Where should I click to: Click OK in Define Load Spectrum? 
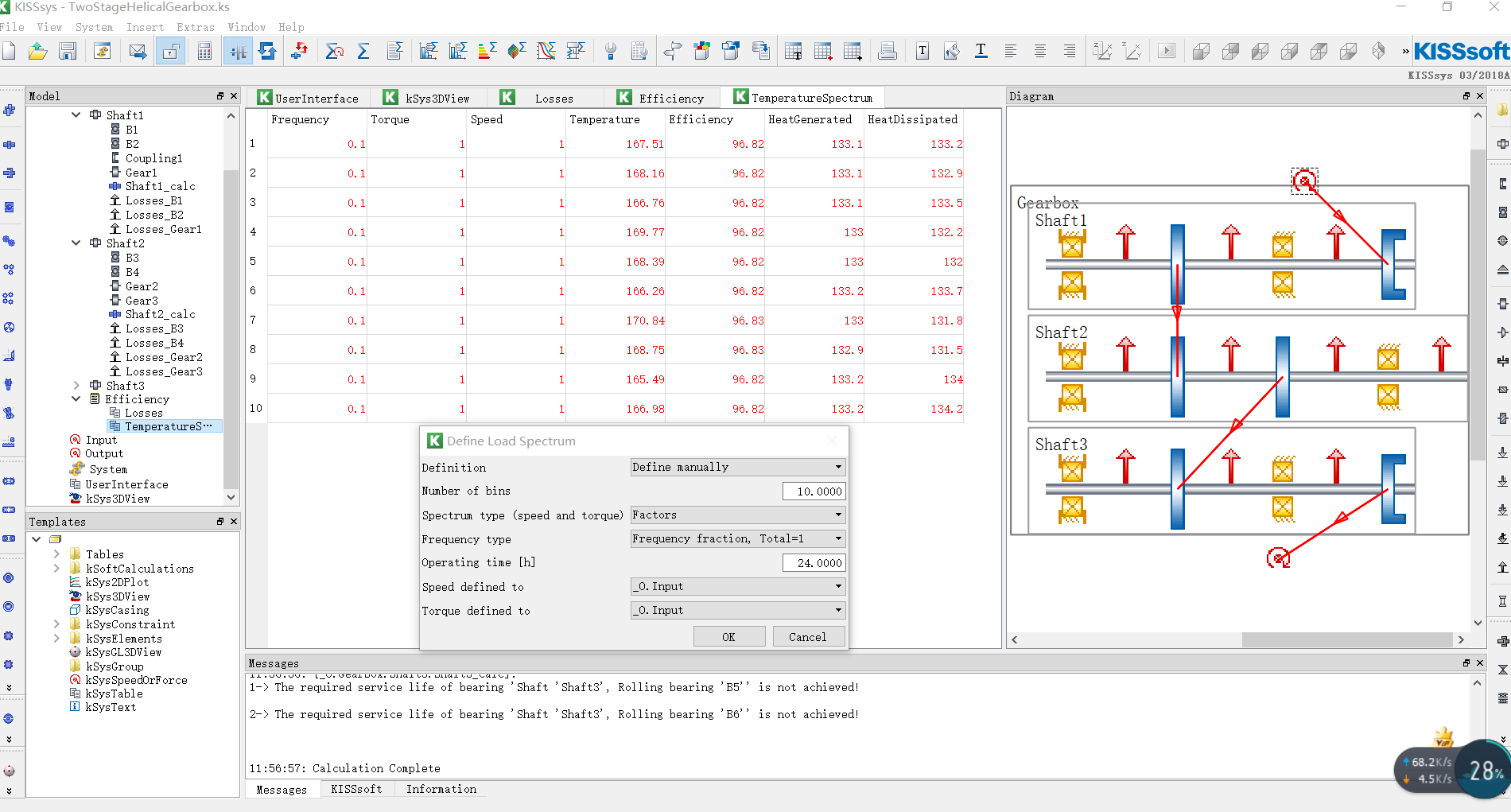click(x=729, y=637)
